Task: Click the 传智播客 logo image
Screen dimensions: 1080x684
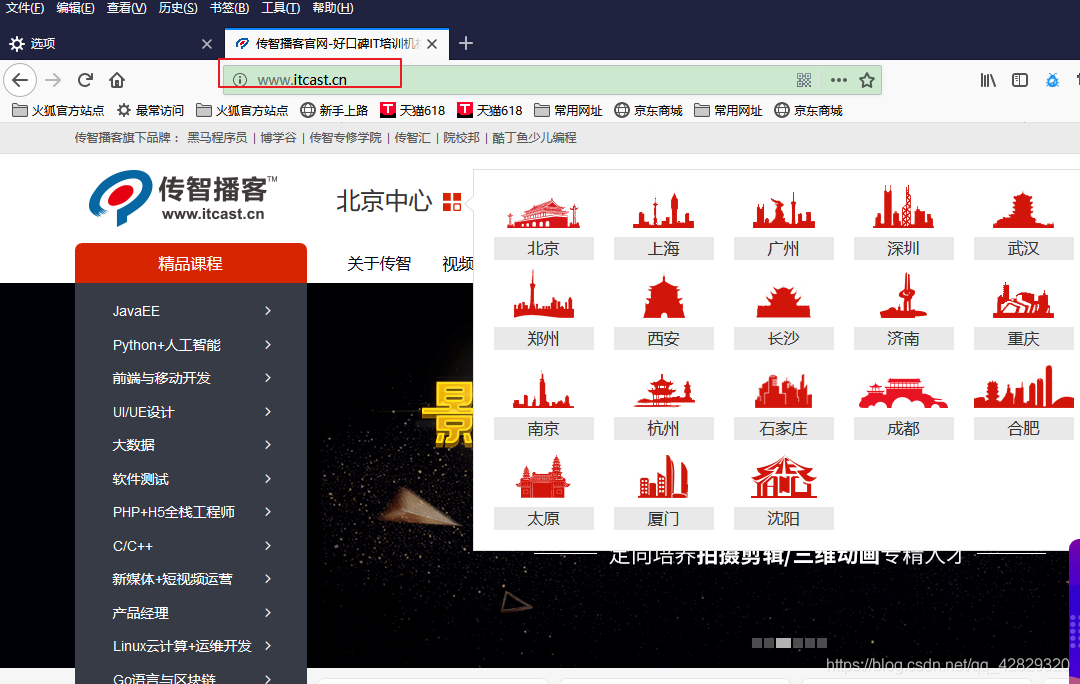Action: click(183, 198)
